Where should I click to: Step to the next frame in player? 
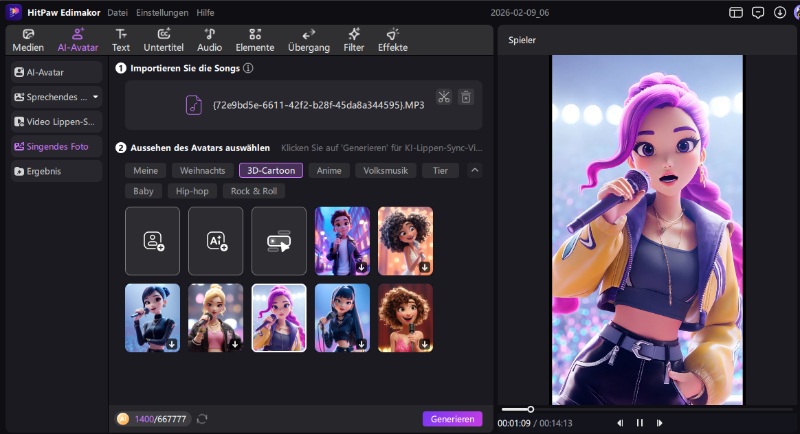(x=660, y=423)
